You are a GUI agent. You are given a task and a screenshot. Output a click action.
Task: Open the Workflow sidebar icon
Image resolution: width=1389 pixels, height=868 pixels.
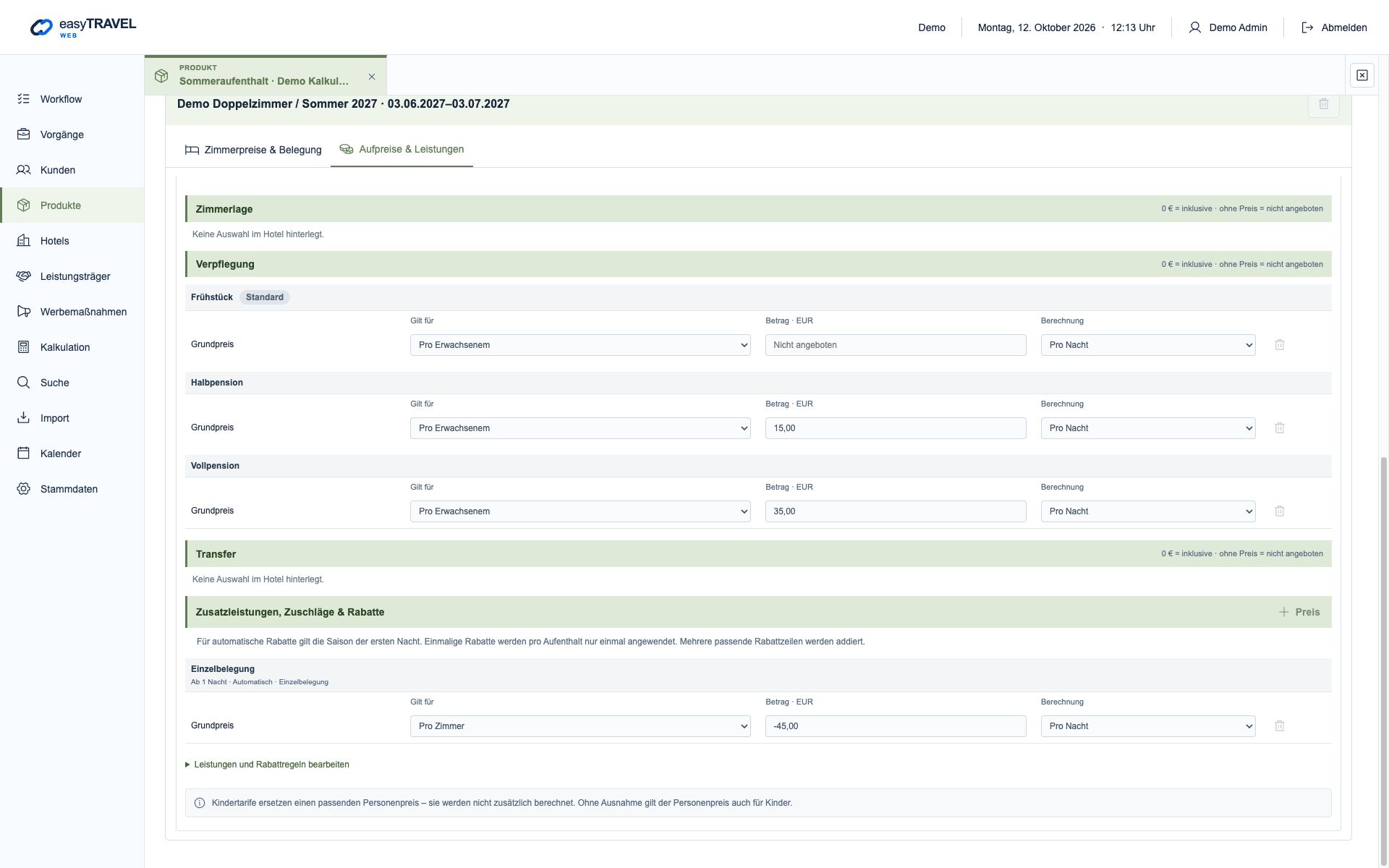point(23,99)
